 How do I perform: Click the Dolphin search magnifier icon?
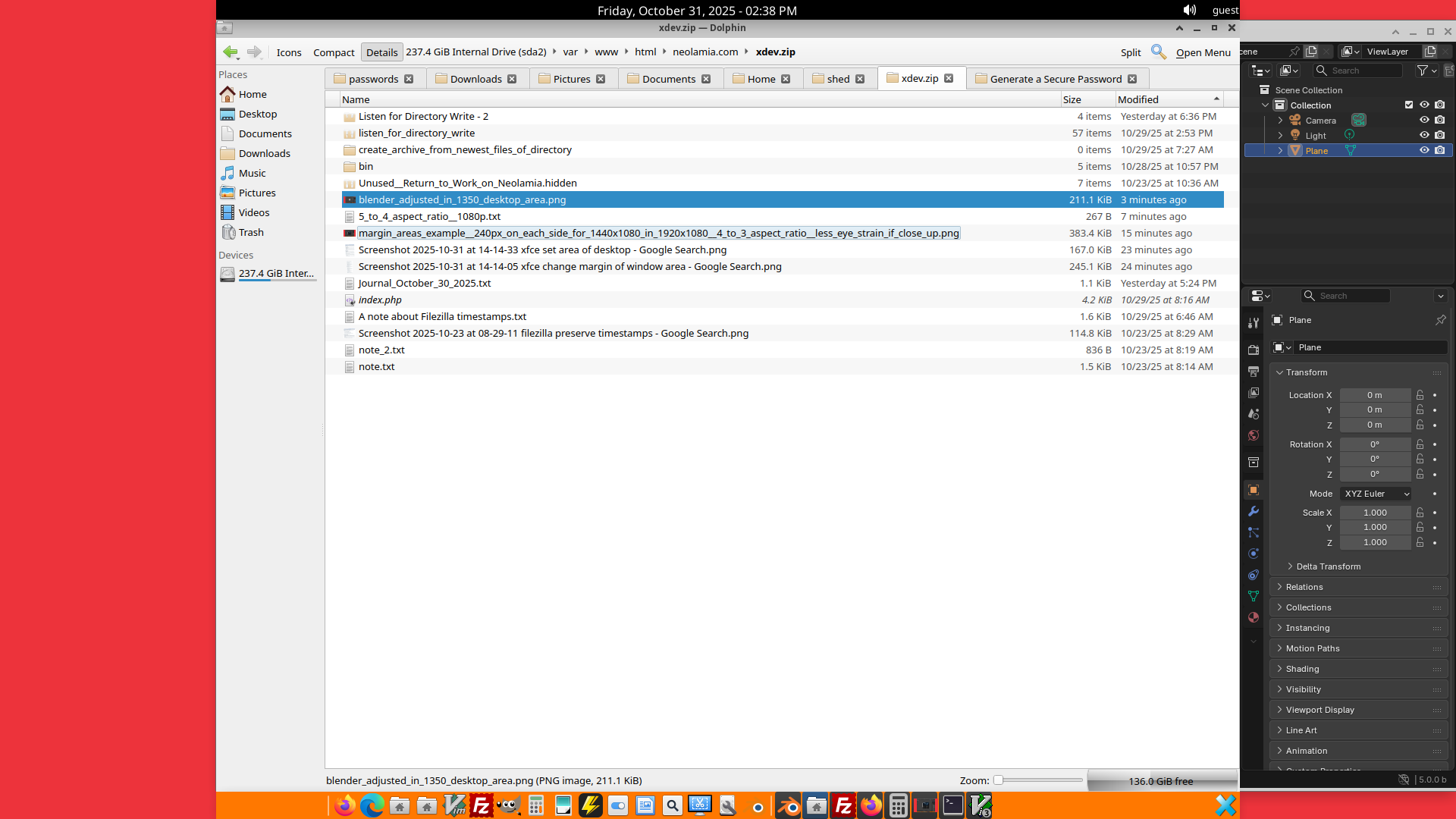point(1158,52)
